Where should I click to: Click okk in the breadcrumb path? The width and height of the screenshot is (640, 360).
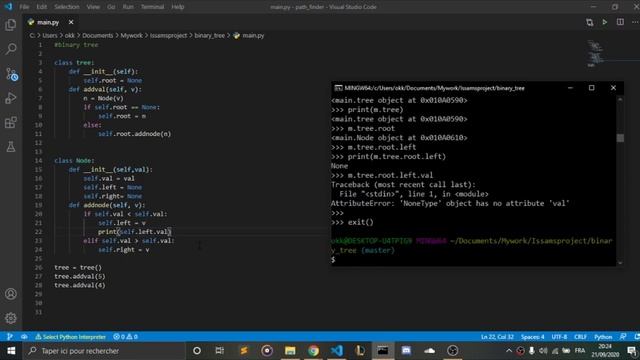point(70,36)
